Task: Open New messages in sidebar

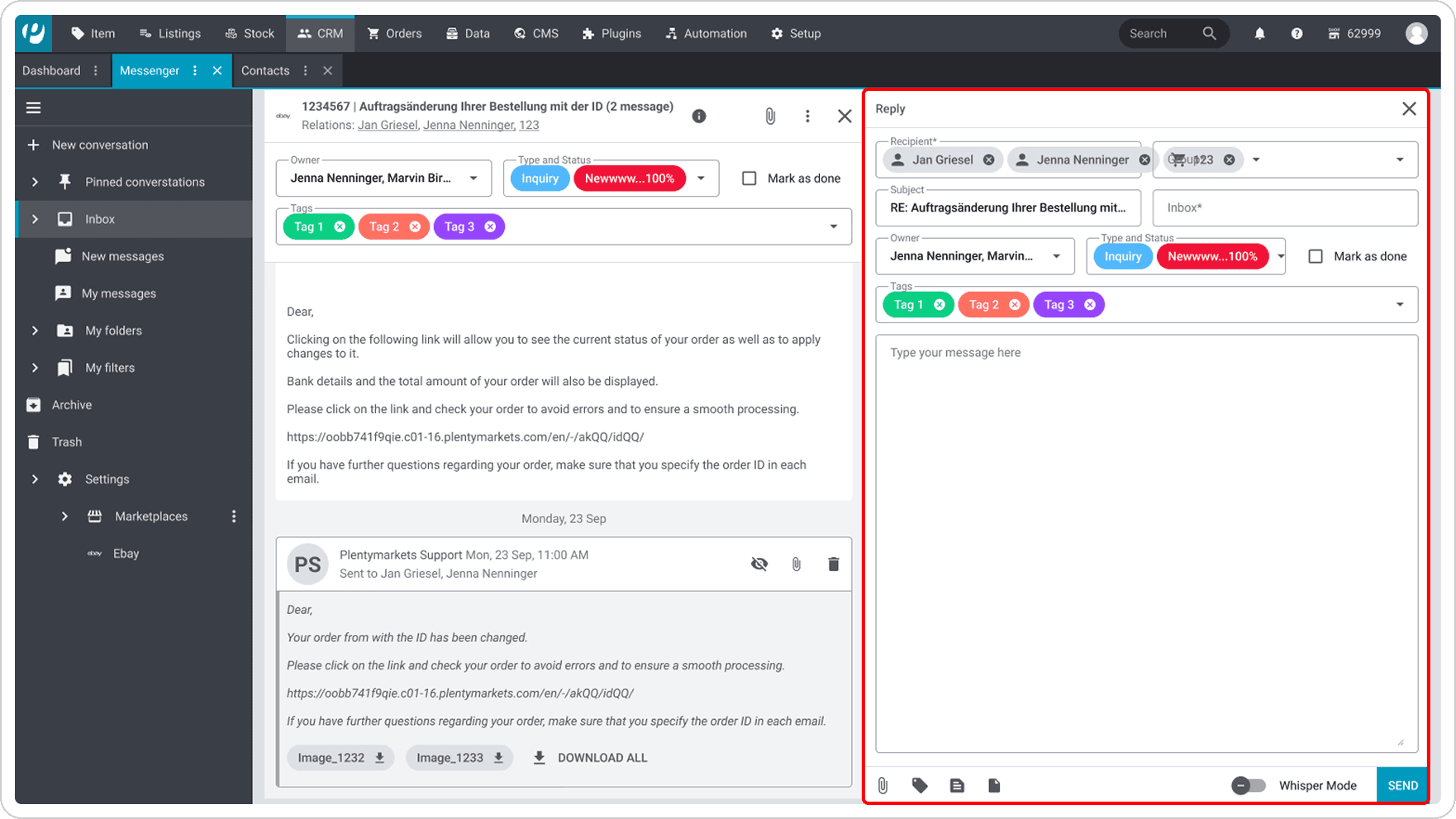Action: coord(122,256)
